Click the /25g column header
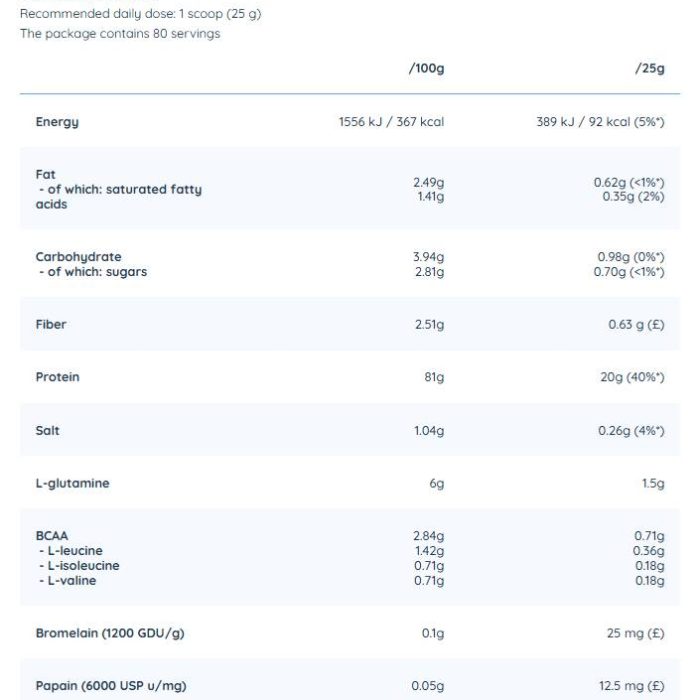Screen dimensions: 700x700 point(650,68)
